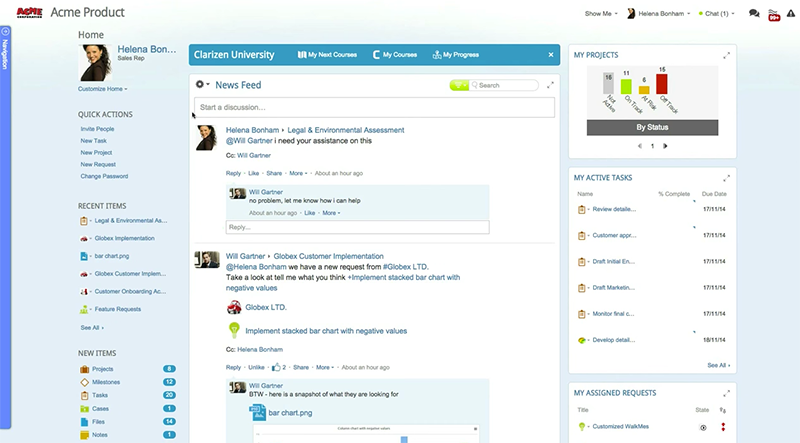
Task: Click the lightbulb request icon in feed
Action: click(234, 330)
